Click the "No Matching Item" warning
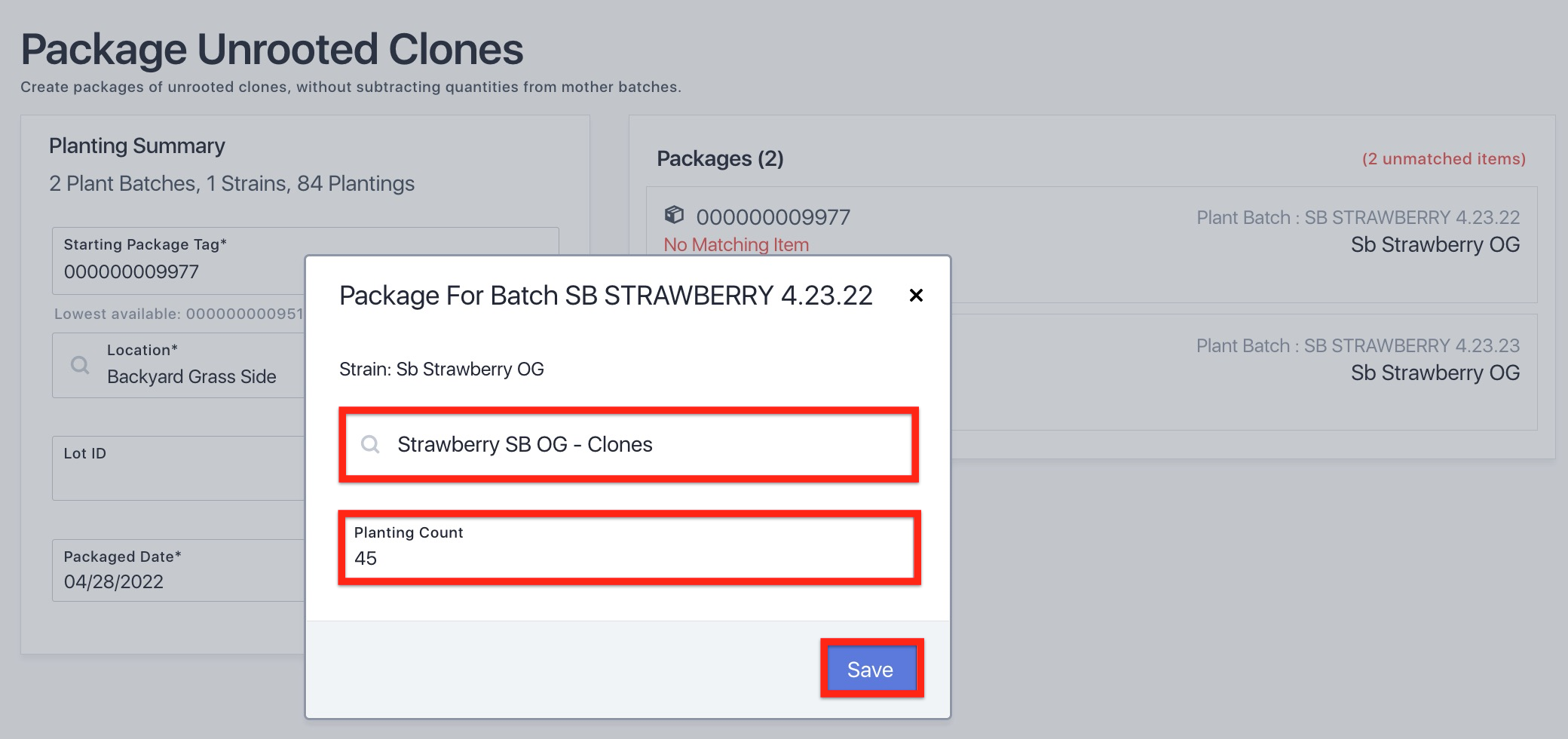Screen dimensions: 1568x739 (x=736, y=245)
